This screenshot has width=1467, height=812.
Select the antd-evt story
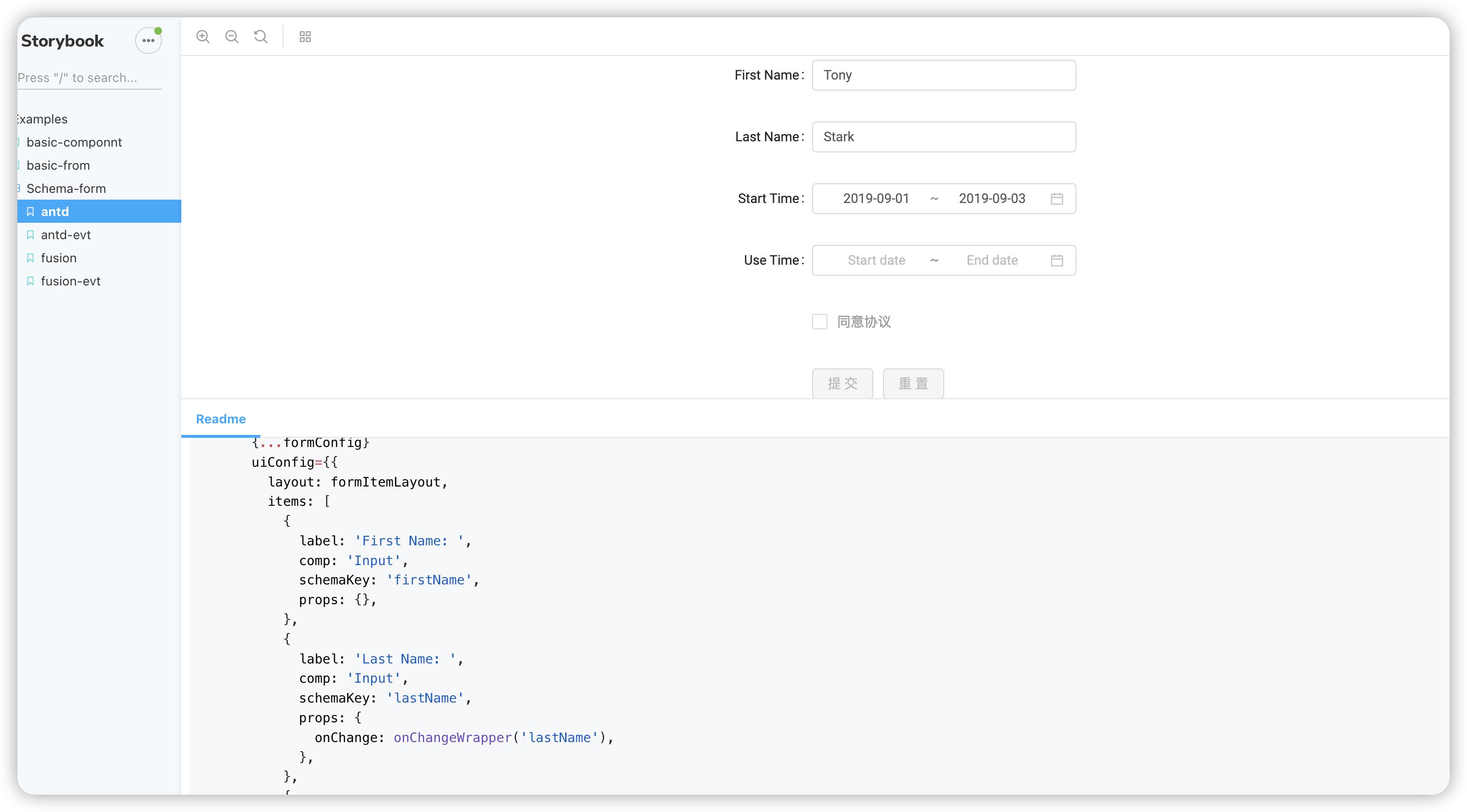[x=66, y=235]
